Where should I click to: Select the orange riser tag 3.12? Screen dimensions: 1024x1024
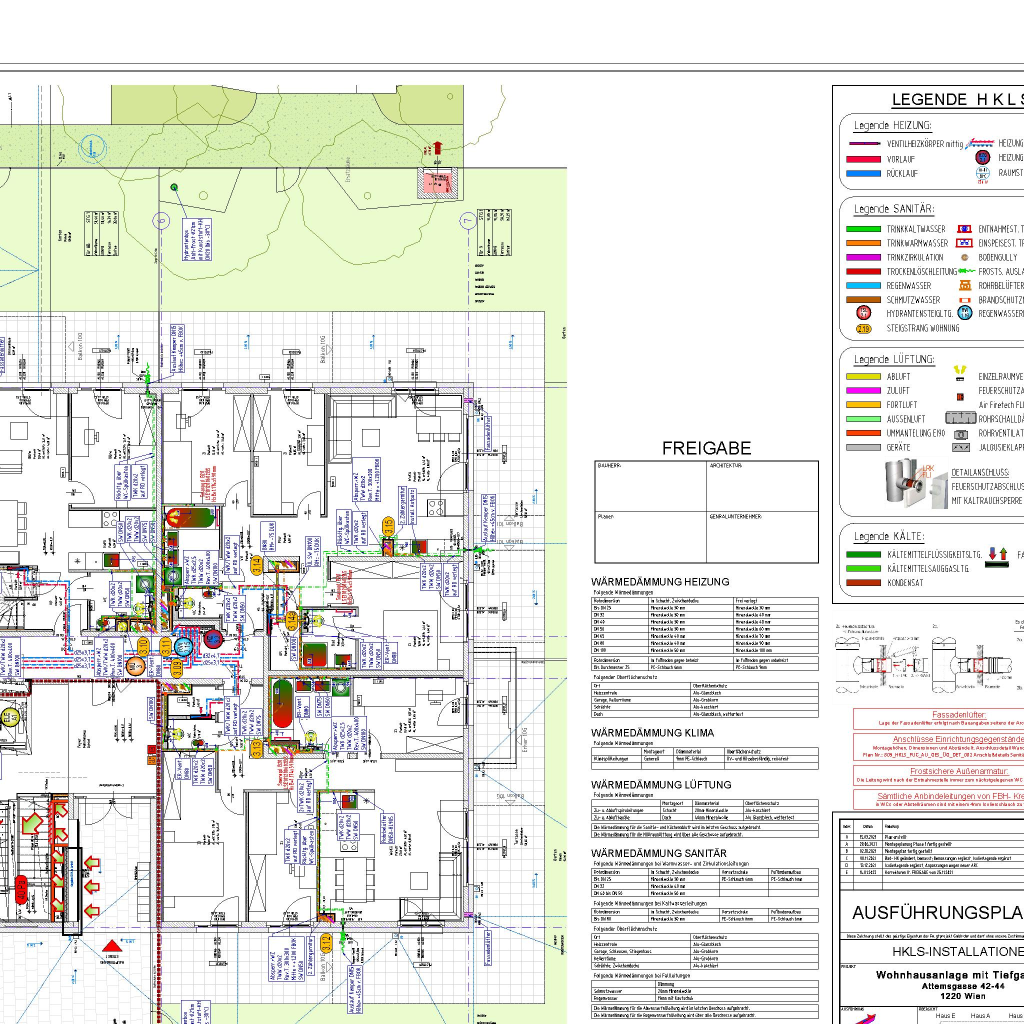[x=327, y=943]
